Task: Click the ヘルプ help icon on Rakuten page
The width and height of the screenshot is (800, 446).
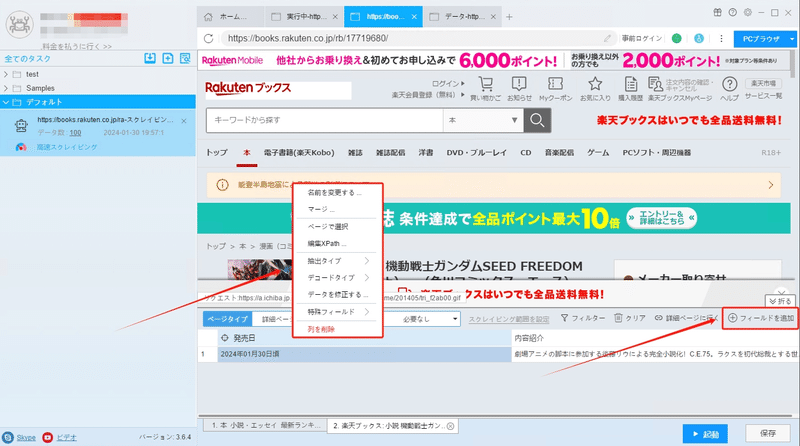Action: click(x=730, y=84)
